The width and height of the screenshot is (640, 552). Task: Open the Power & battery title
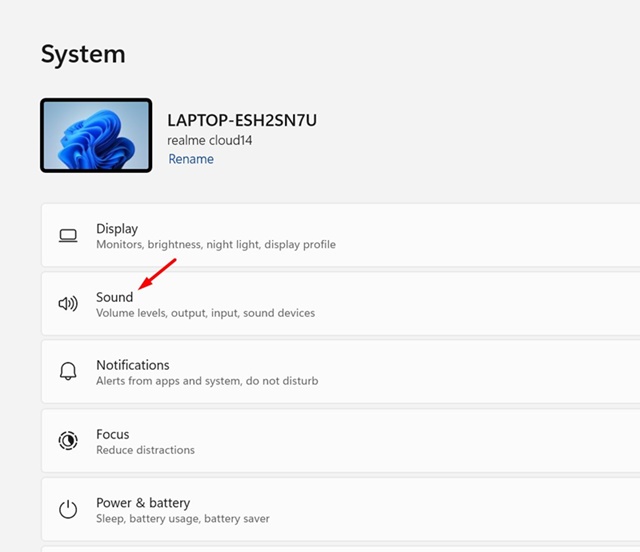pyautogui.click(x=143, y=503)
